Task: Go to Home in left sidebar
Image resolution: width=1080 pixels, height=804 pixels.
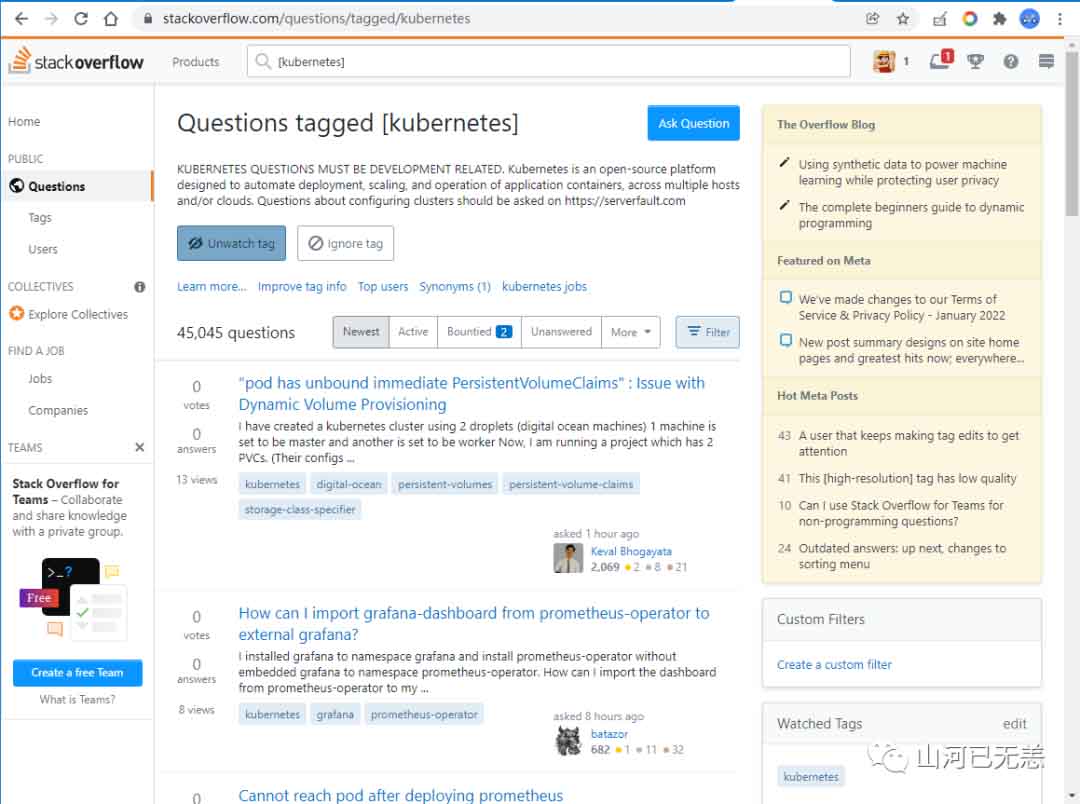Action: 24,122
